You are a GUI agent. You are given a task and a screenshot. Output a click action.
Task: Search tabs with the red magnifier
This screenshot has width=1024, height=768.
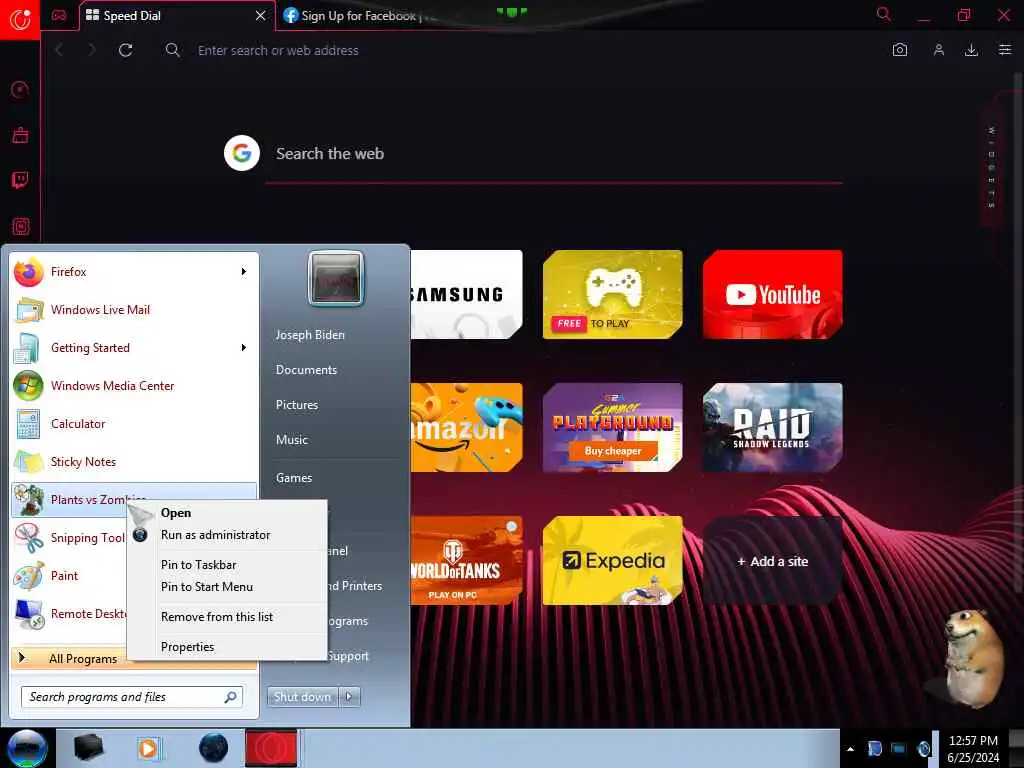point(883,14)
